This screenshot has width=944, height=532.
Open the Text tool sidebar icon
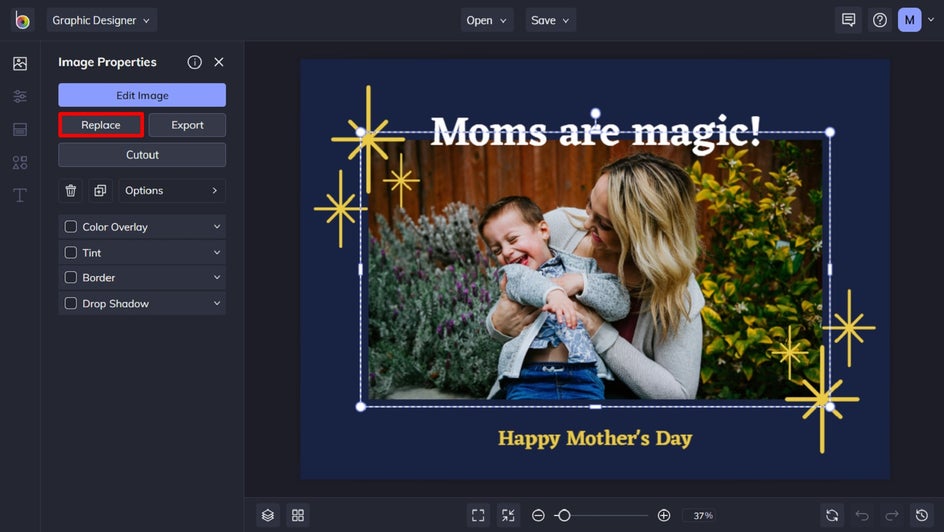(x=20, y=195)
